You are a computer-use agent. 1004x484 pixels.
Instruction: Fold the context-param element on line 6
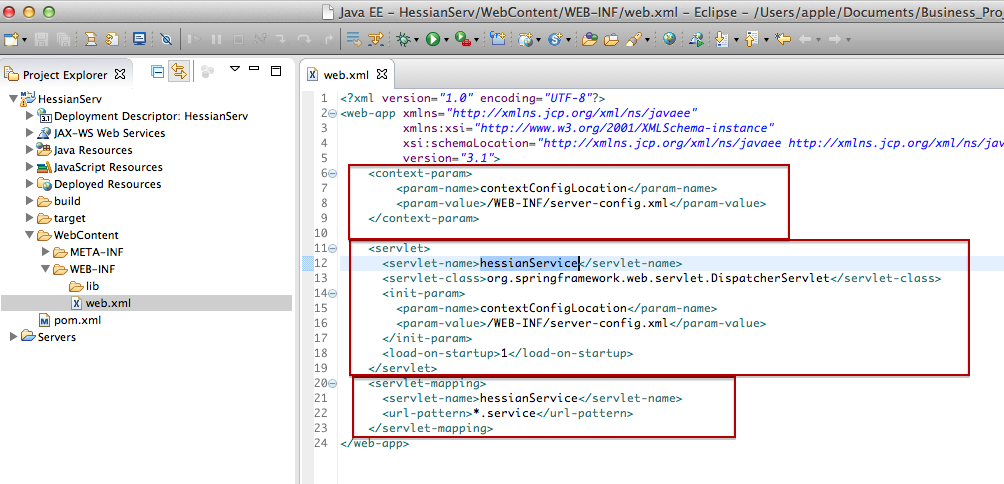point(332,173)
